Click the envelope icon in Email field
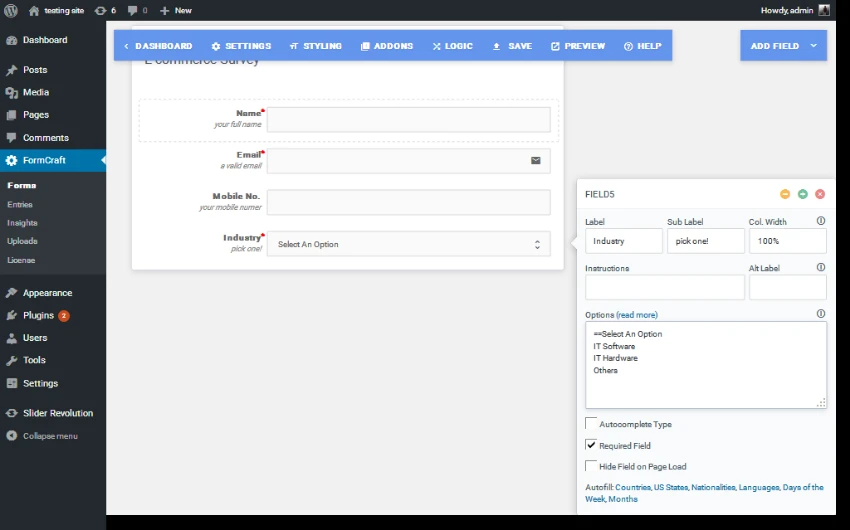The width and height of the screenshot is (850, 530). pos(536,160)
